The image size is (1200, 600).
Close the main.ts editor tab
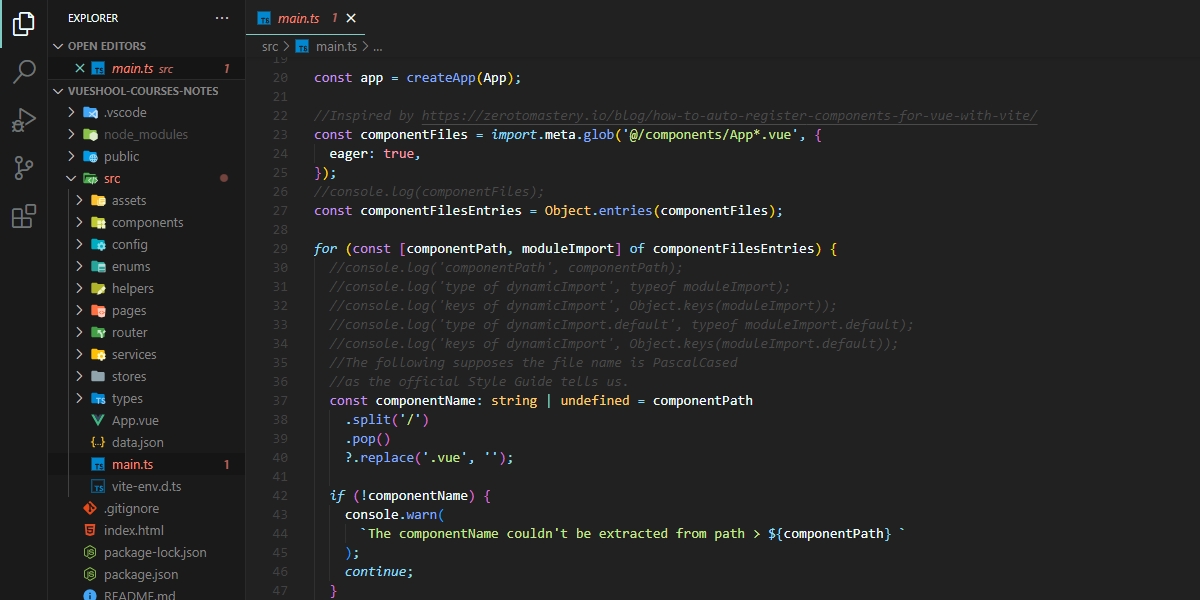(351, 18)
